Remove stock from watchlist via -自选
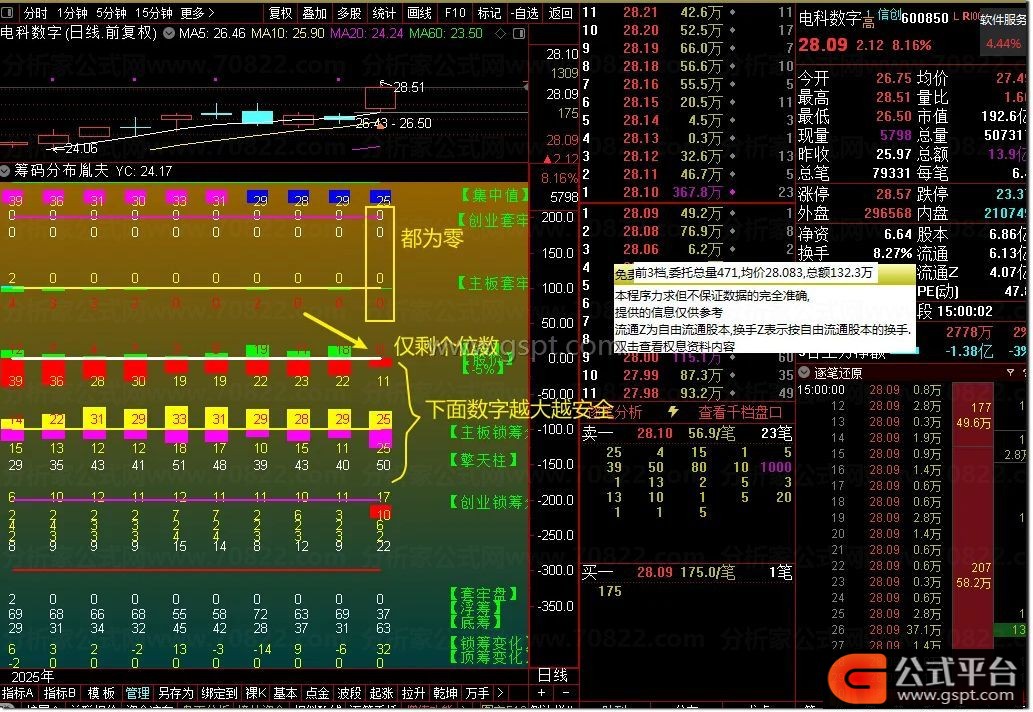The image size is (1033, 712). [524, 13]
